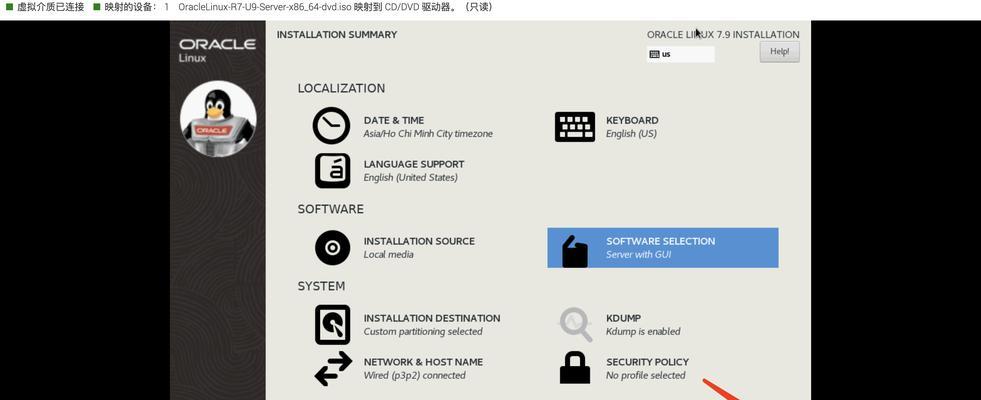
Task: Click the INSTALLATION SUMMARY heading
Action: tap(337, 34)
